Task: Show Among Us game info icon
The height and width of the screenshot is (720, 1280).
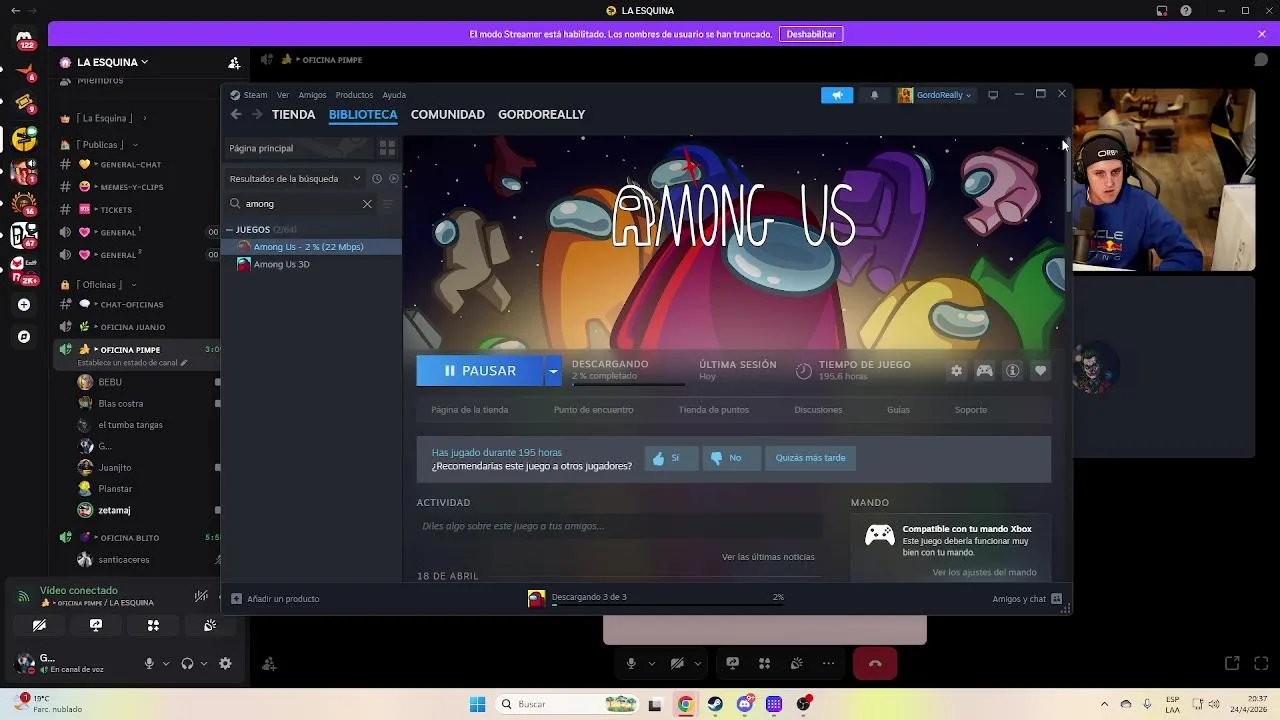Action: click(x=1012, y=371)
